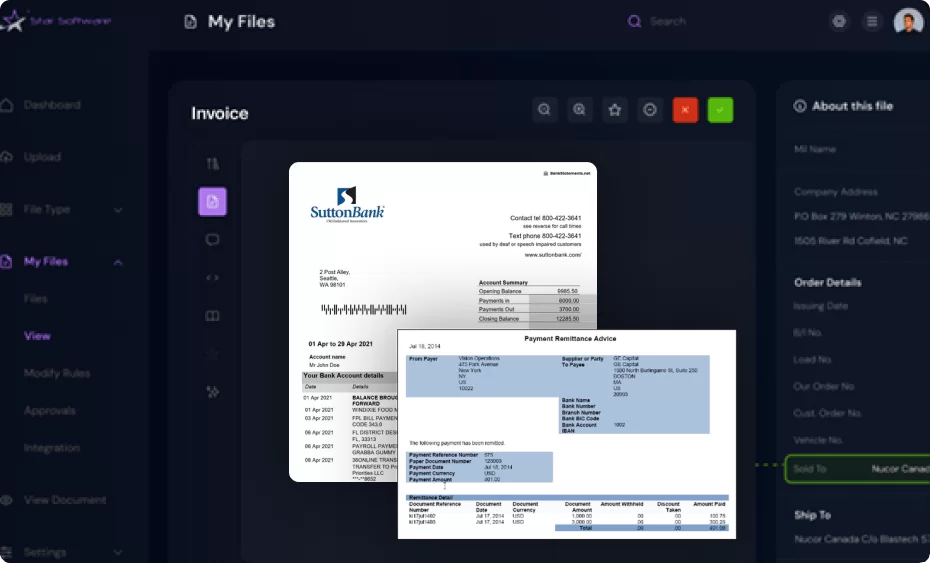Reject the invoice with red X button
The image size is (930, 563).
click(x=685, y=110)
